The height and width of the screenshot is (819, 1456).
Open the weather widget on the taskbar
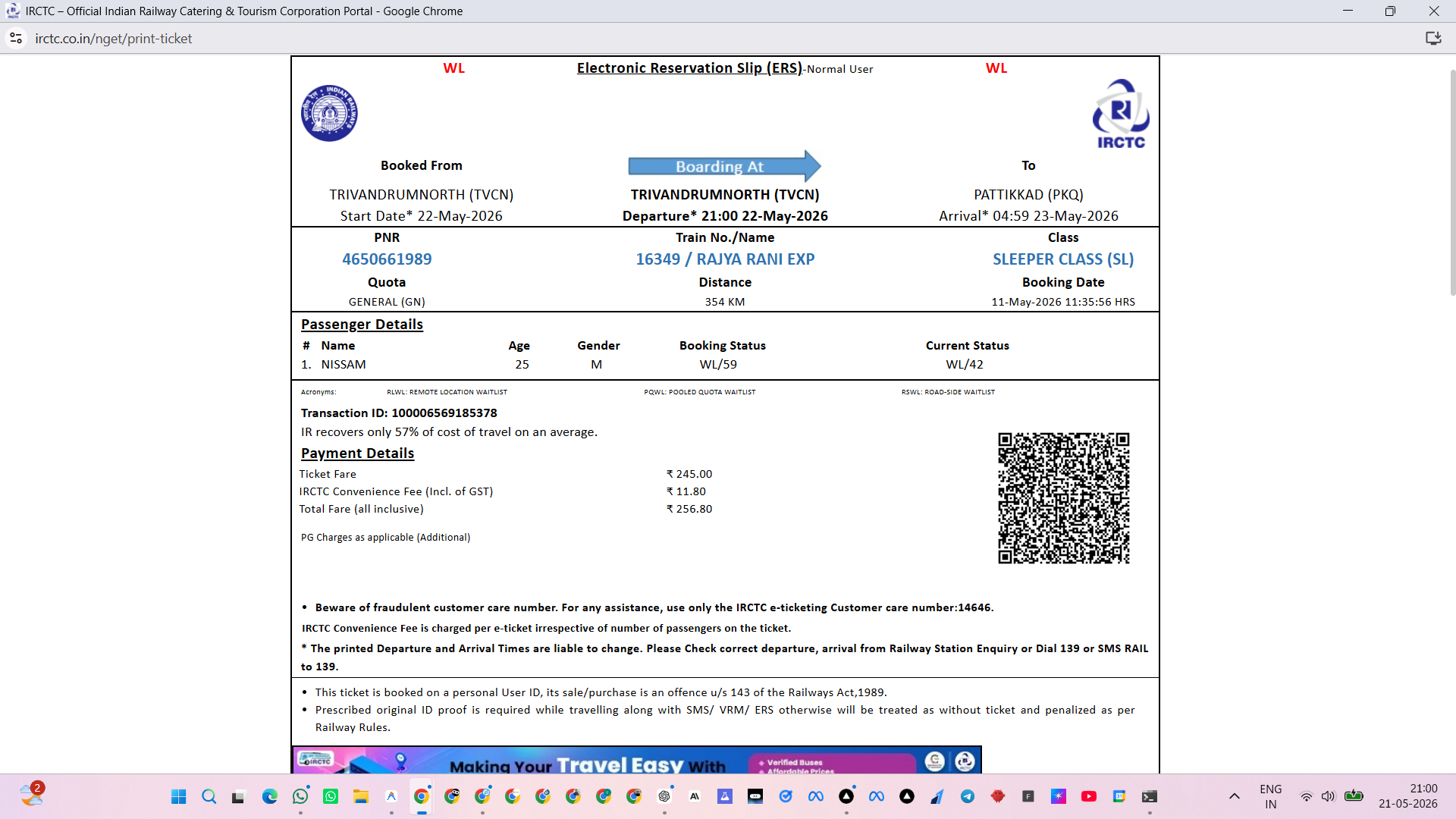click(x=32, y=795)
